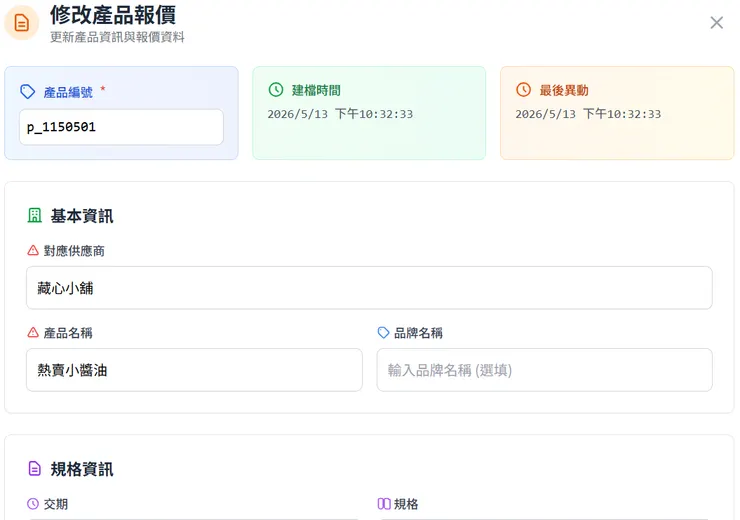Click the 建檔時間 label

point(316,90)
